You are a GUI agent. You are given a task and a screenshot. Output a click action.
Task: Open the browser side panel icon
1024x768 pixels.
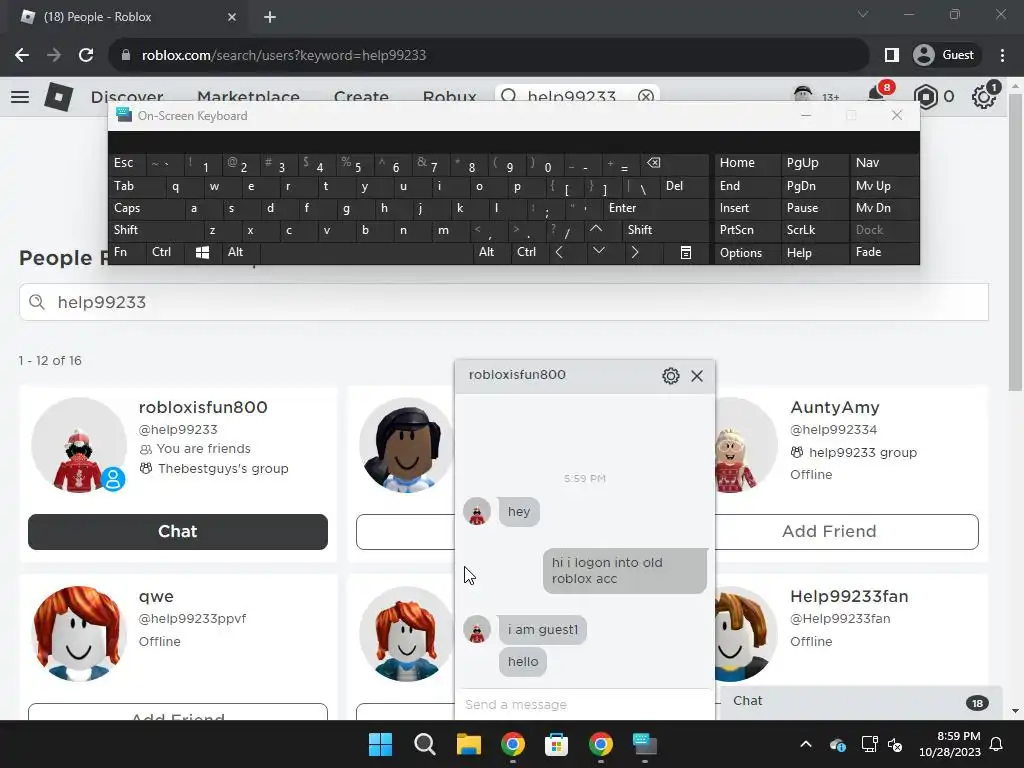(x=891, y=56)
